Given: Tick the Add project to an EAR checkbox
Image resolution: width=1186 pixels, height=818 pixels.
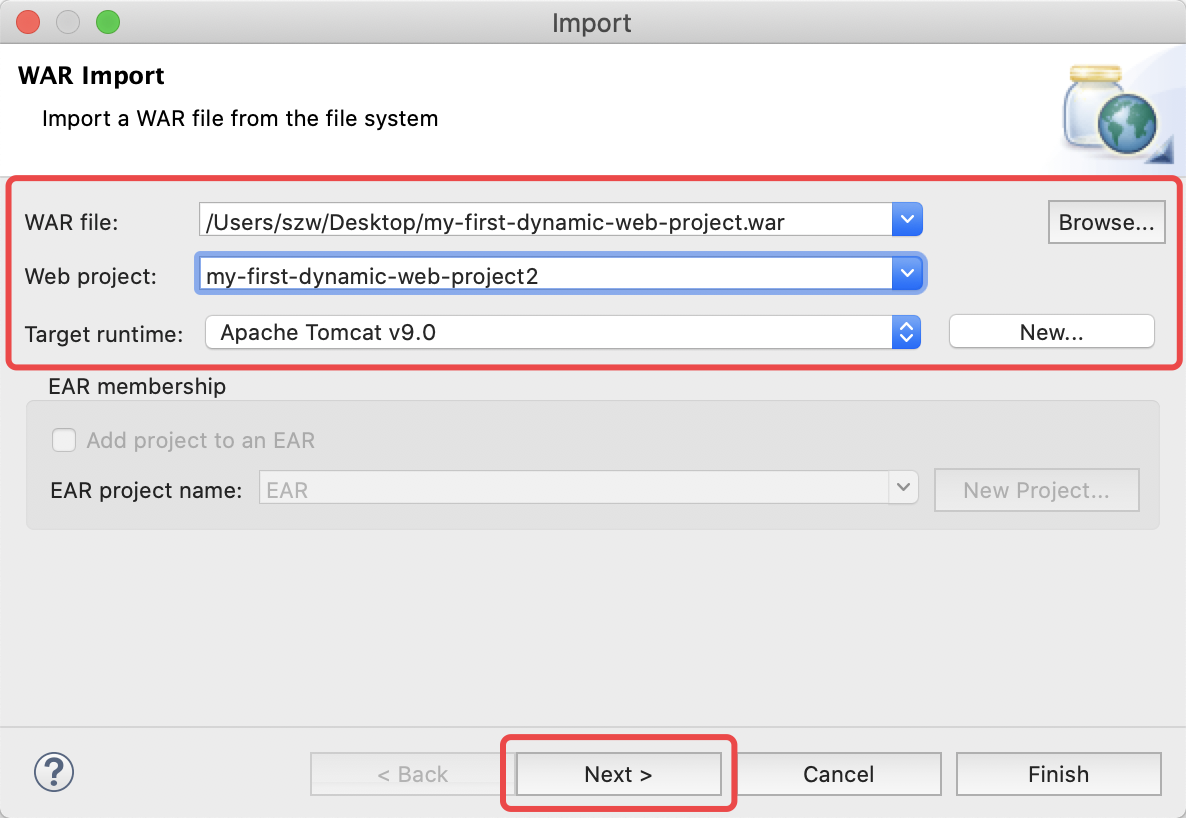Looking at the screenshot, I should [64, 440].
